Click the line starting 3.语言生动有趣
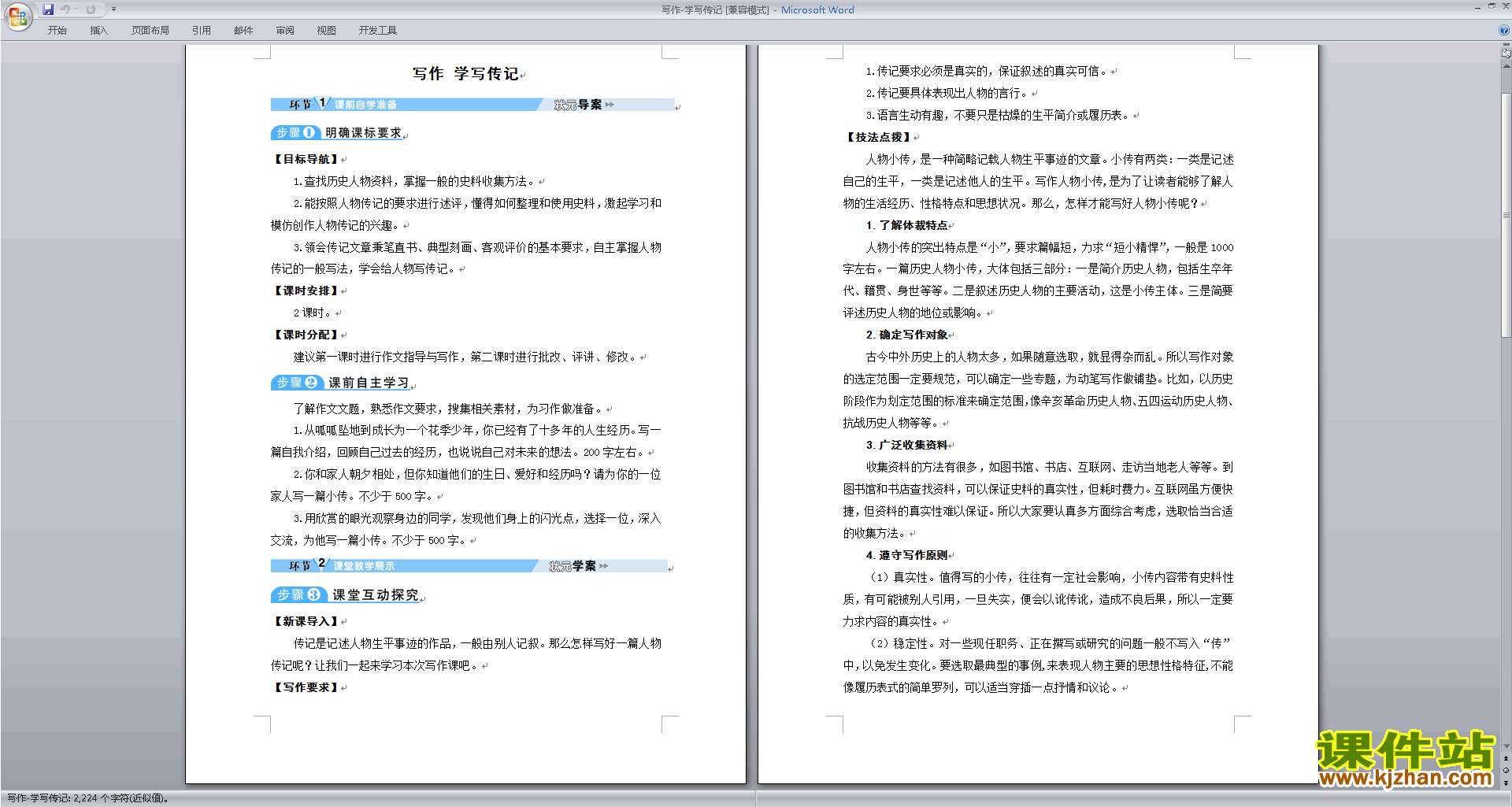The width and height of the screenshot is (1512, 807). (999, 115)
